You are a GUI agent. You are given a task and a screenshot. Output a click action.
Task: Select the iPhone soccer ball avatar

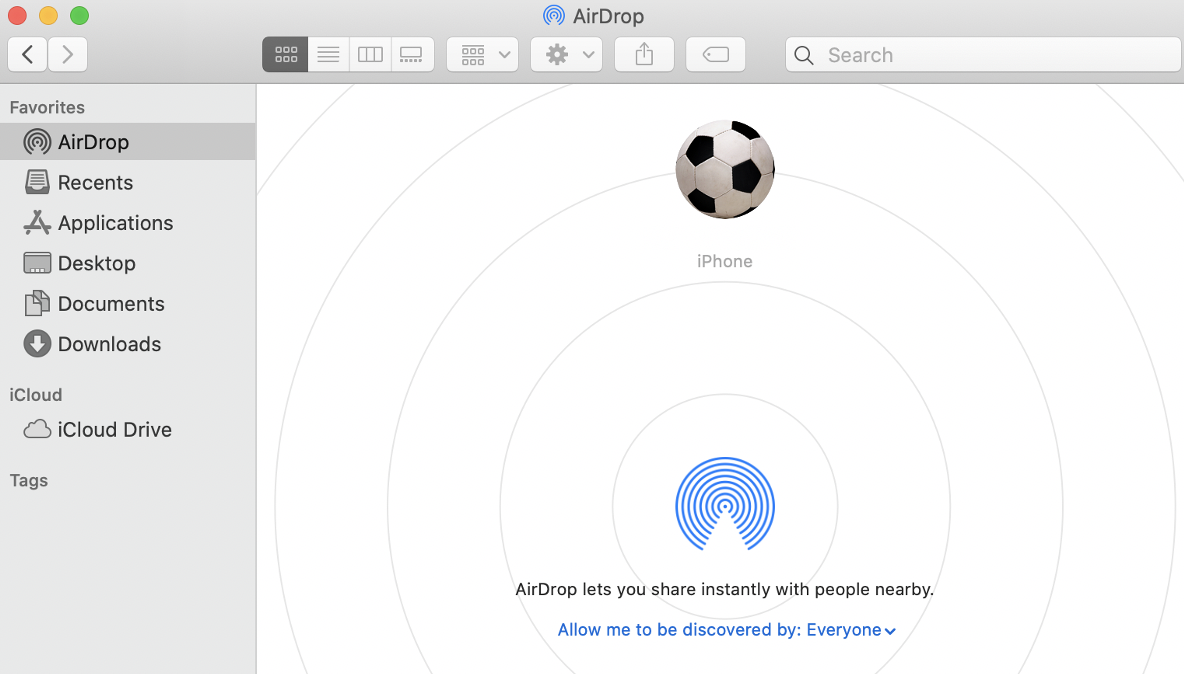pos(725,169)
